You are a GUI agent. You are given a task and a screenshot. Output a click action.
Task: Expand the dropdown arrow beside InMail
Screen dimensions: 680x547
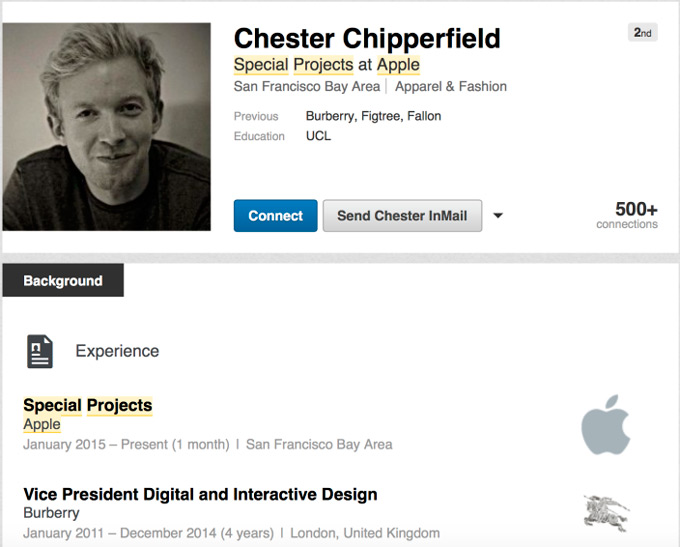(498, 216)
